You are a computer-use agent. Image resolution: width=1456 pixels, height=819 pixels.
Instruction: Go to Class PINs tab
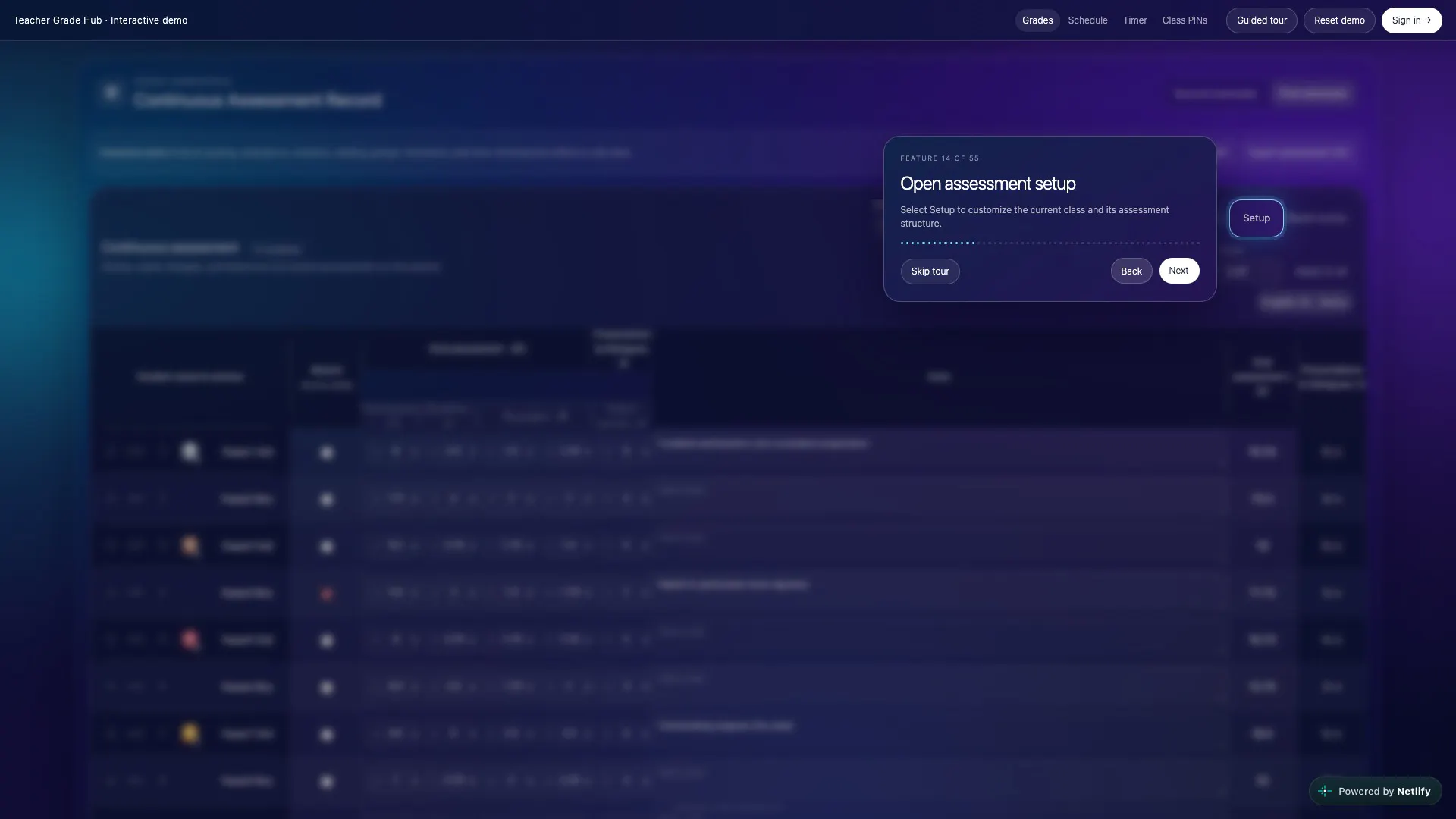[1185, 20]
